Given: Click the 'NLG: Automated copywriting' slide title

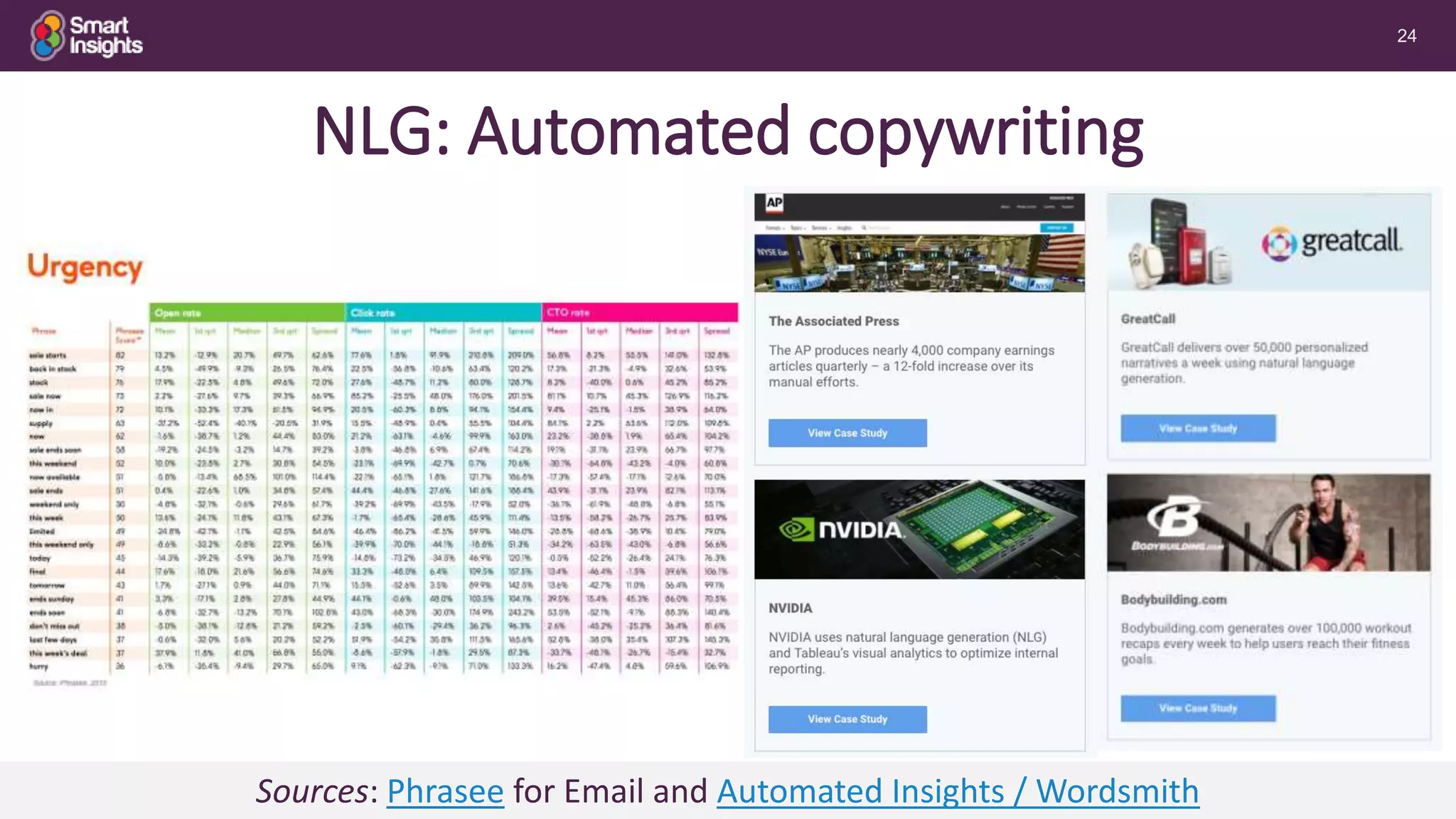Looking at the screenshot, I should pyautogui.click(x=728, y=132).
